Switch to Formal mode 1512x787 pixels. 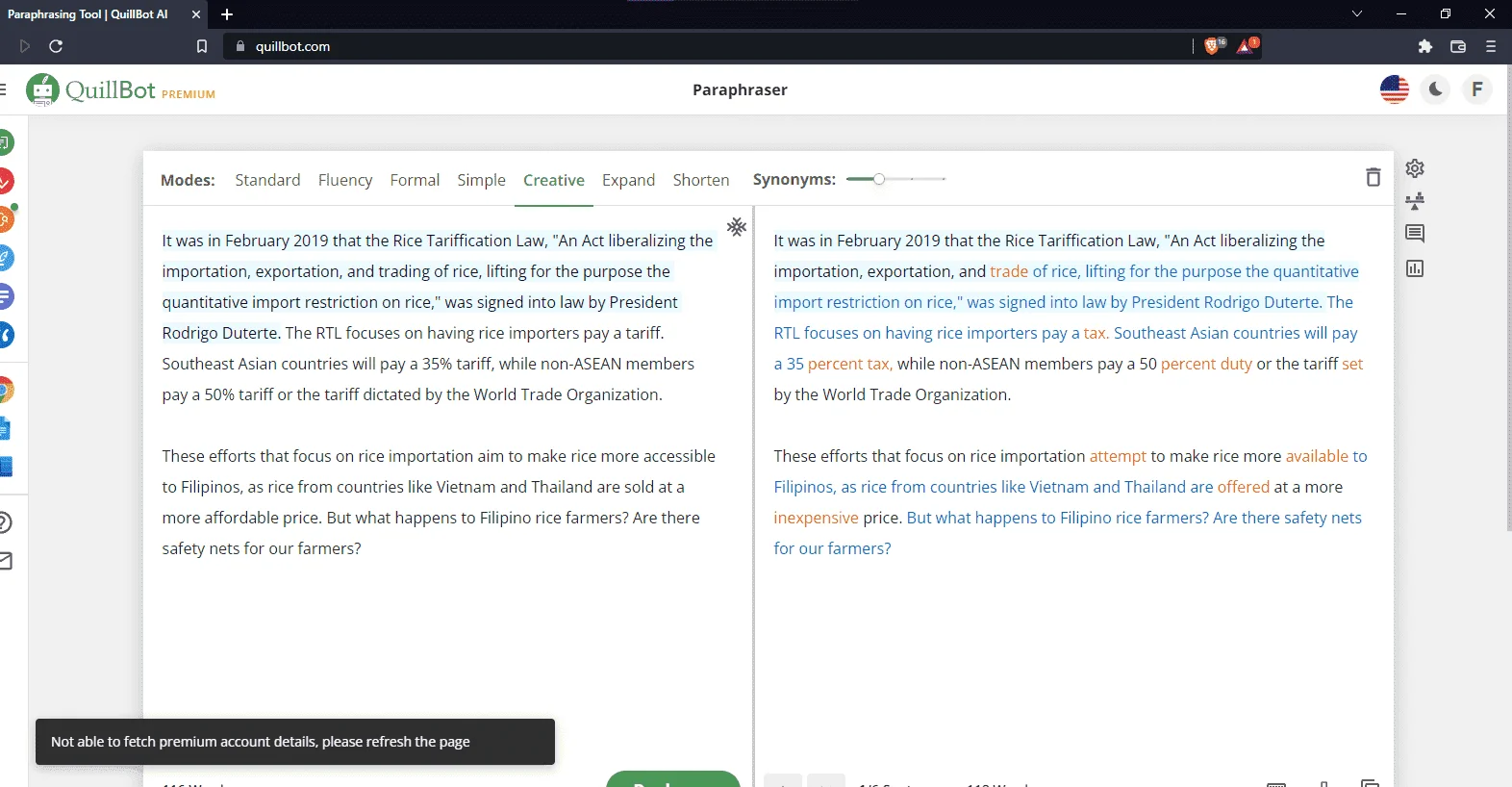(x=415, y=180)
